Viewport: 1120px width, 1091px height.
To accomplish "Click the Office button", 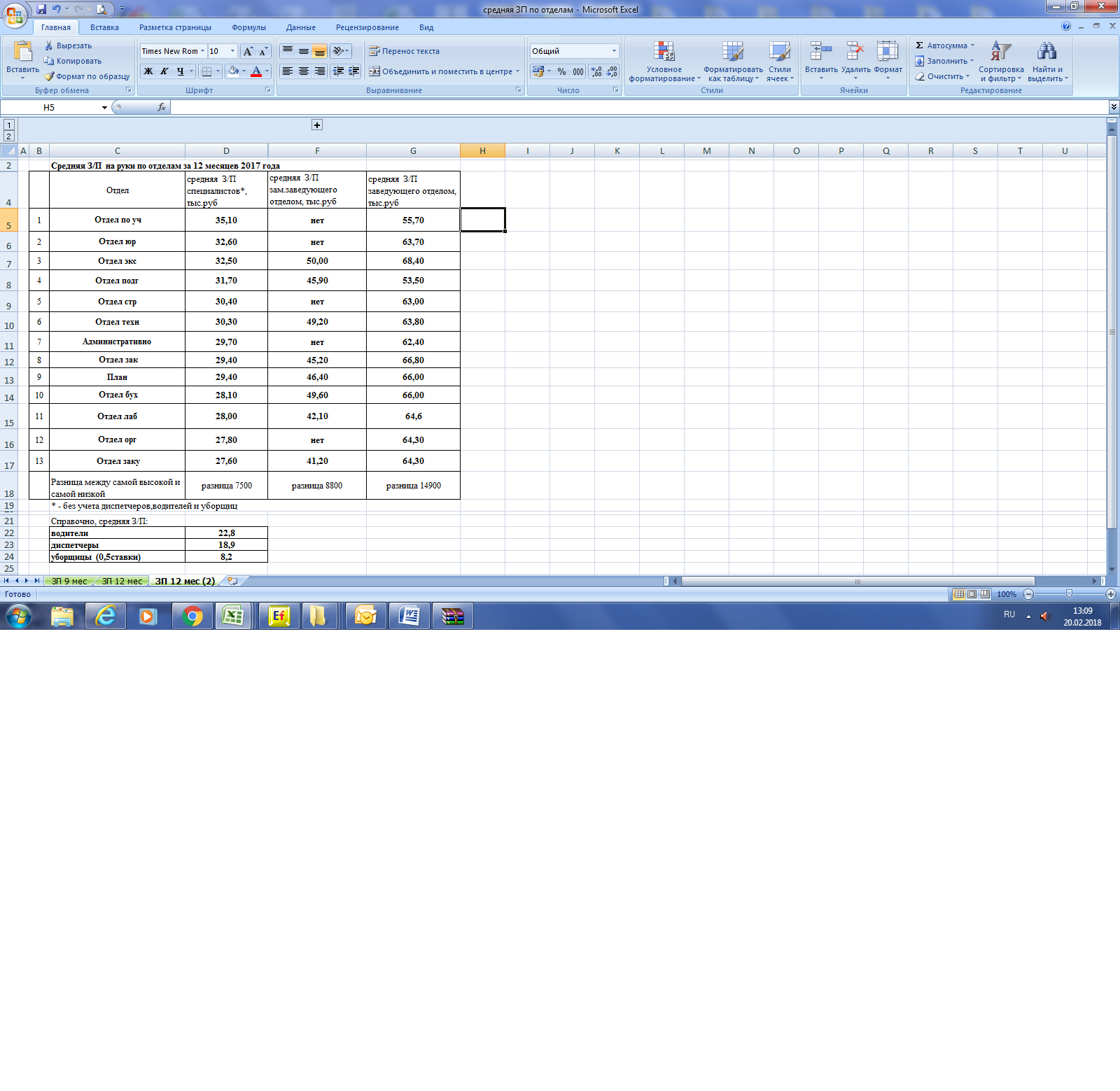I will [x=14, y=14].
